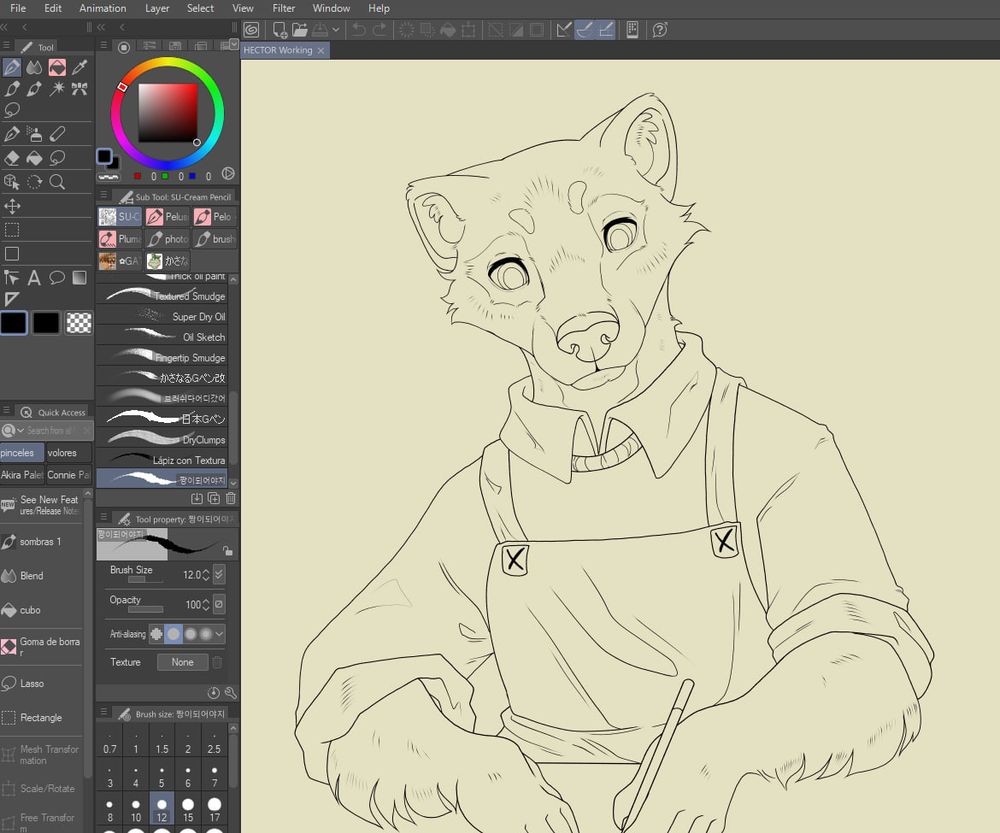Select the Airbrush spray tool
The image size is (1000, 833).
(34, 134)
